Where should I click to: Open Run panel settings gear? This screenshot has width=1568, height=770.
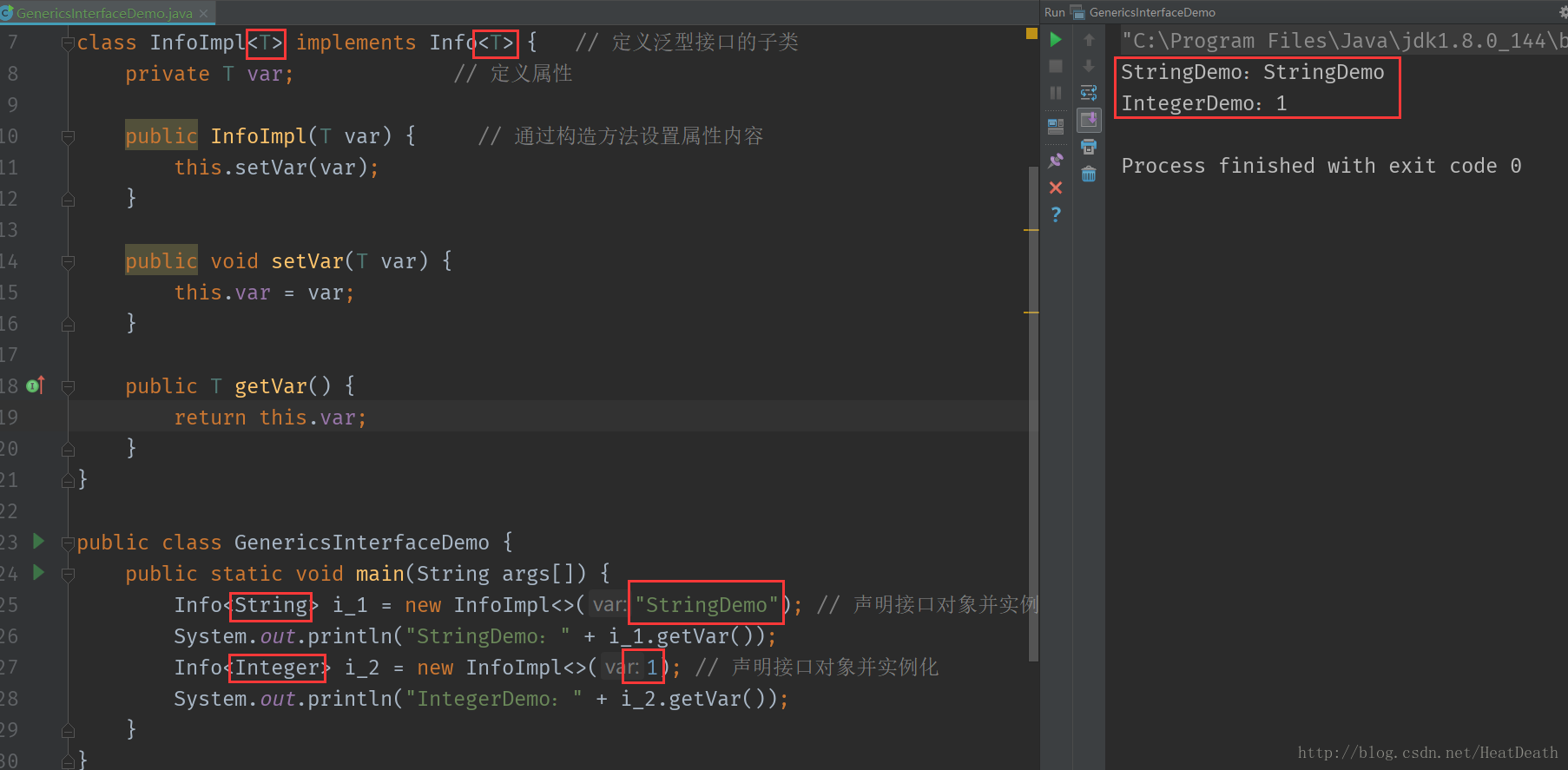tap(1563, 12)
